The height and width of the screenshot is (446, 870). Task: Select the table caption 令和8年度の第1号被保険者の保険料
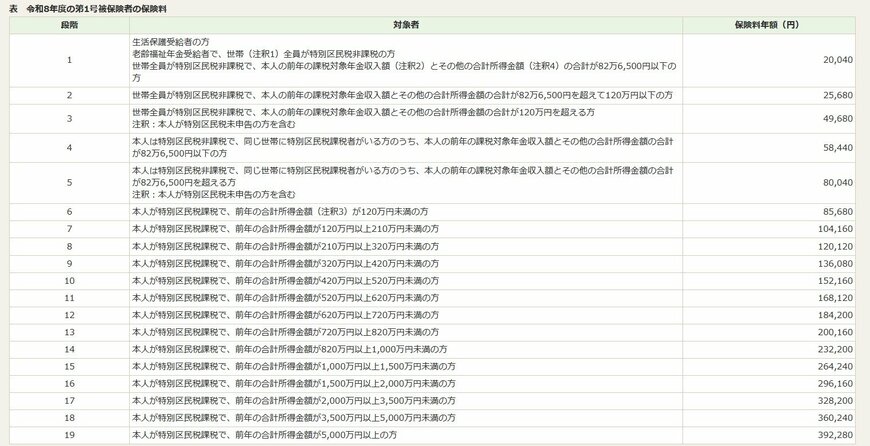click(x=97, y=9)
